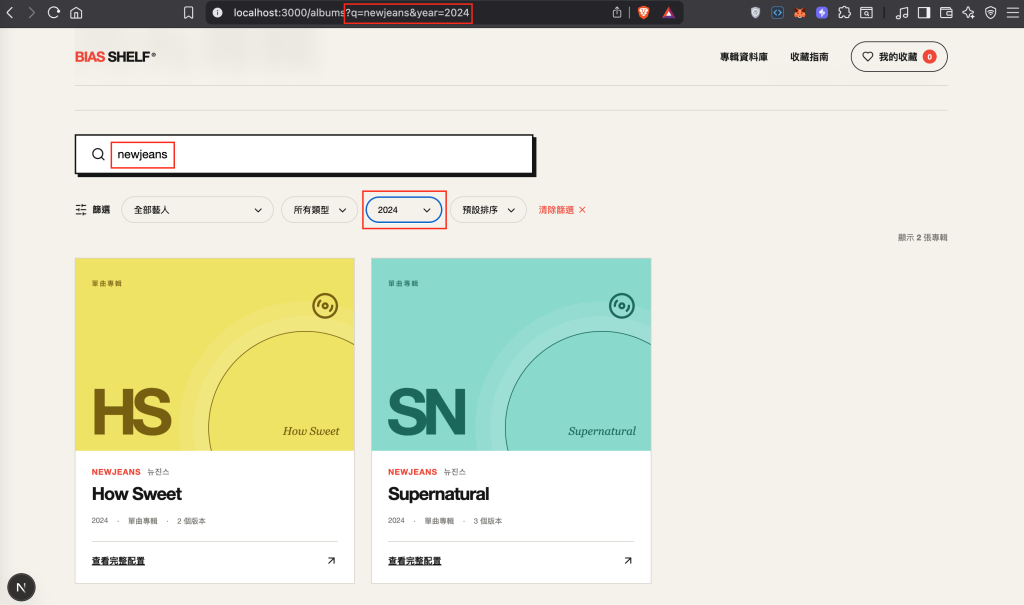Screen dimensions: 1024x605
Task: Clear filters with 清除篩選
Action: [x=562, y=210]
